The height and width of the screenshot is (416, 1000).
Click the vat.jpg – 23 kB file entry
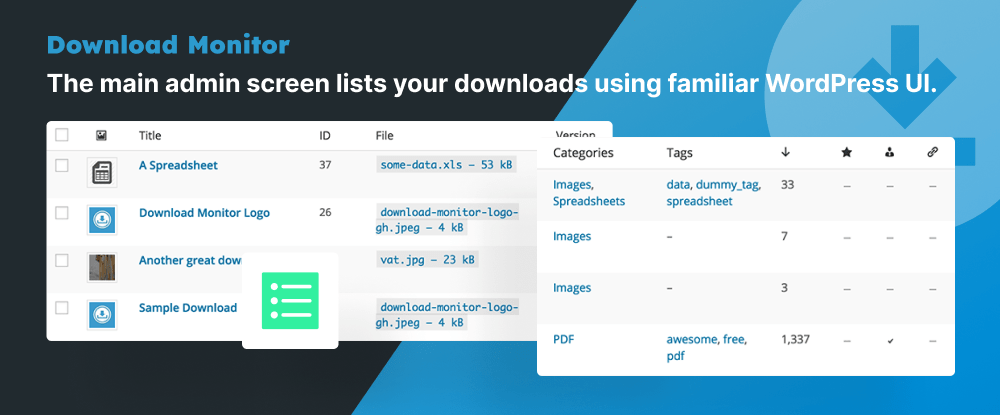tap(427, 260)
